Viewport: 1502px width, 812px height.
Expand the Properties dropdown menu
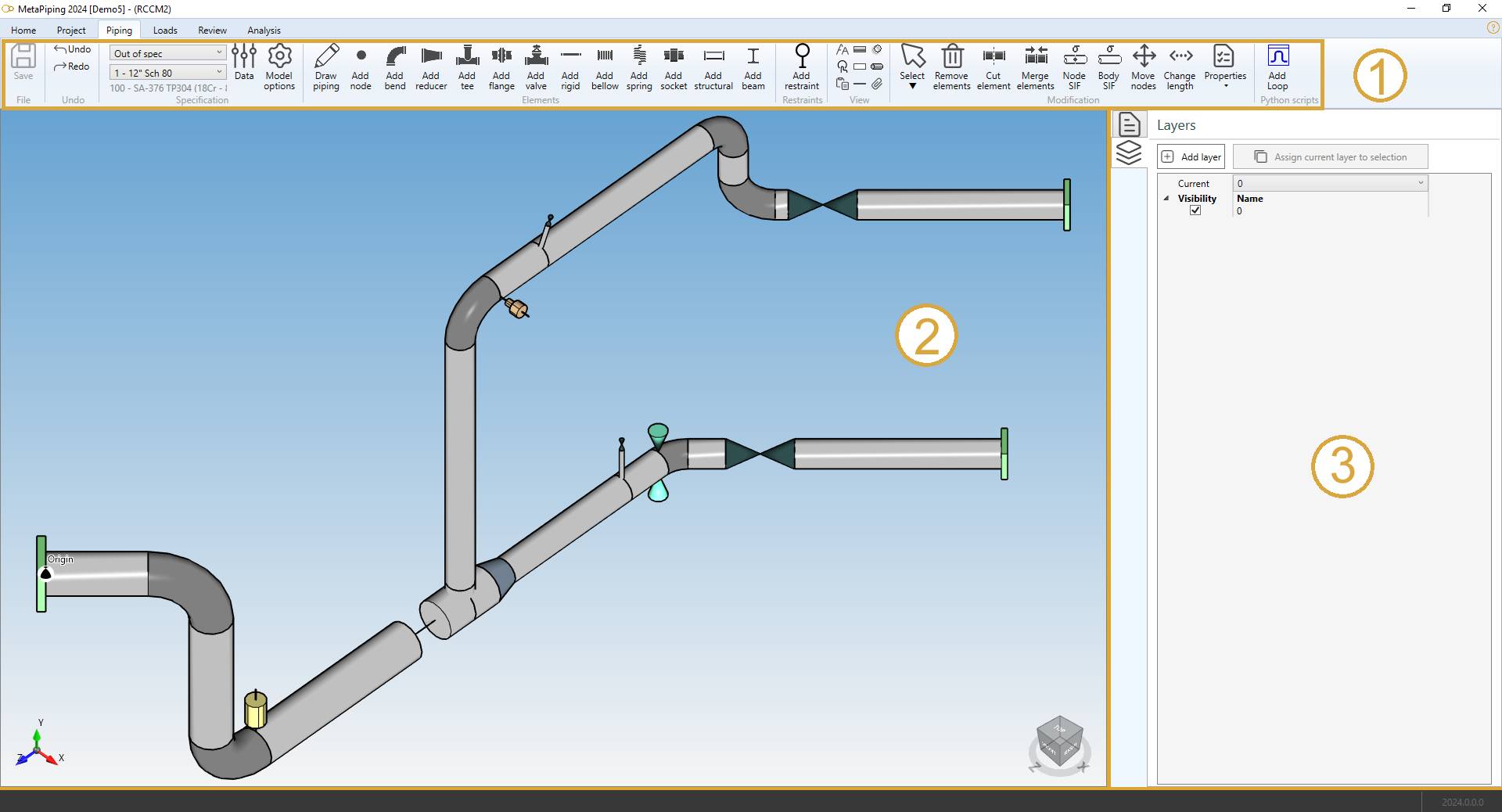click(x=1225, y=86)
